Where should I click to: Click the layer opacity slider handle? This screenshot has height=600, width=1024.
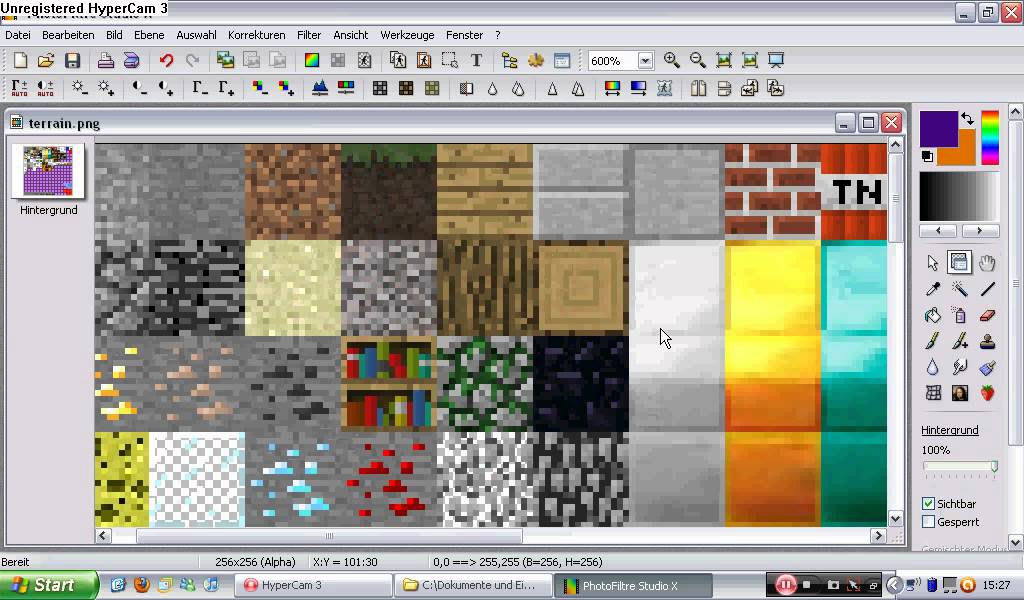pos(994,467)
